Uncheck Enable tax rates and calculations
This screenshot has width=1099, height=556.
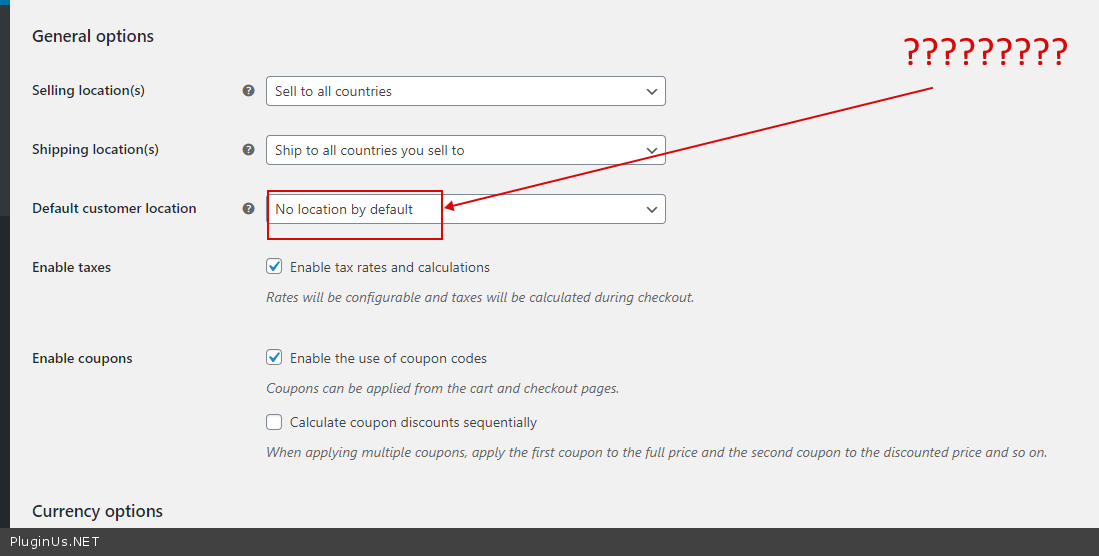(x=274, y=267)
